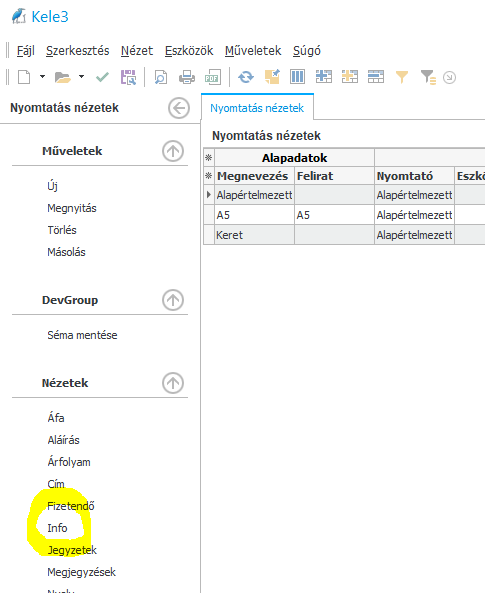Click the blue table rows layout icon

click(x=376, y=77)
